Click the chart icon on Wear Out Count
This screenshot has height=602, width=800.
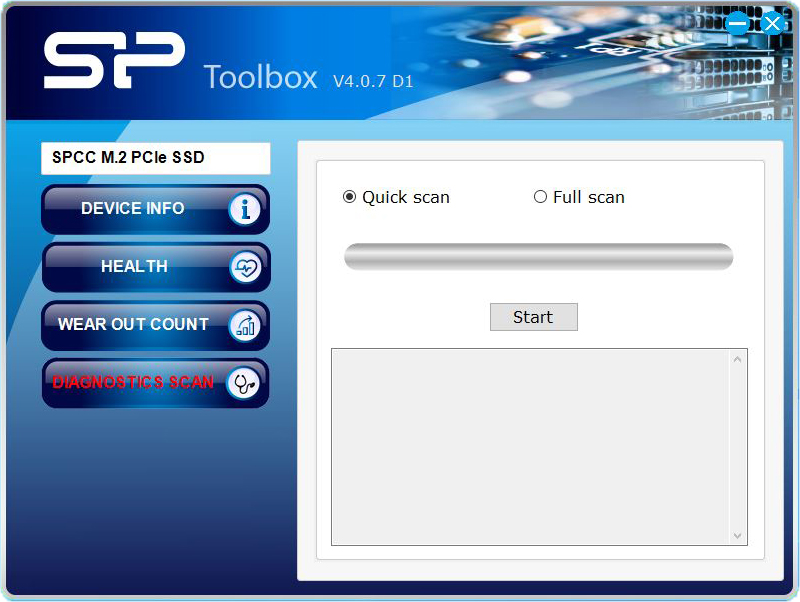click(244, 325)
